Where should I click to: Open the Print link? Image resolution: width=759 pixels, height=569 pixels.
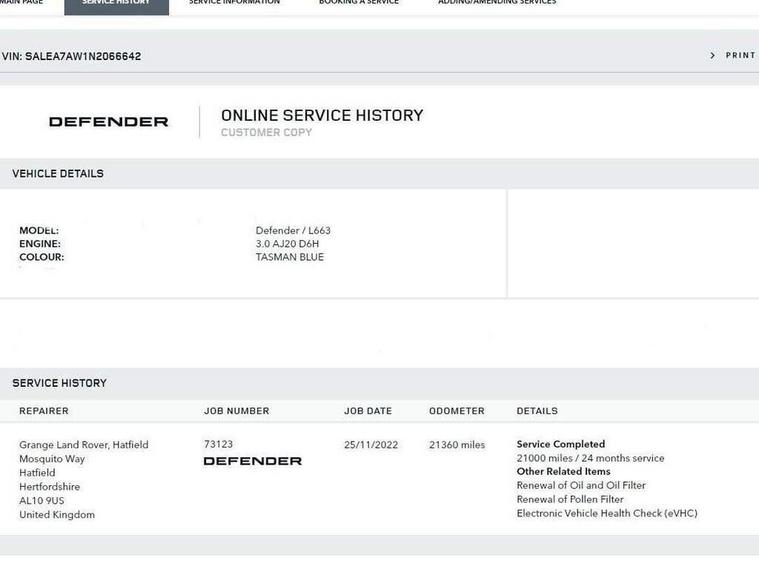pos(740,56)
